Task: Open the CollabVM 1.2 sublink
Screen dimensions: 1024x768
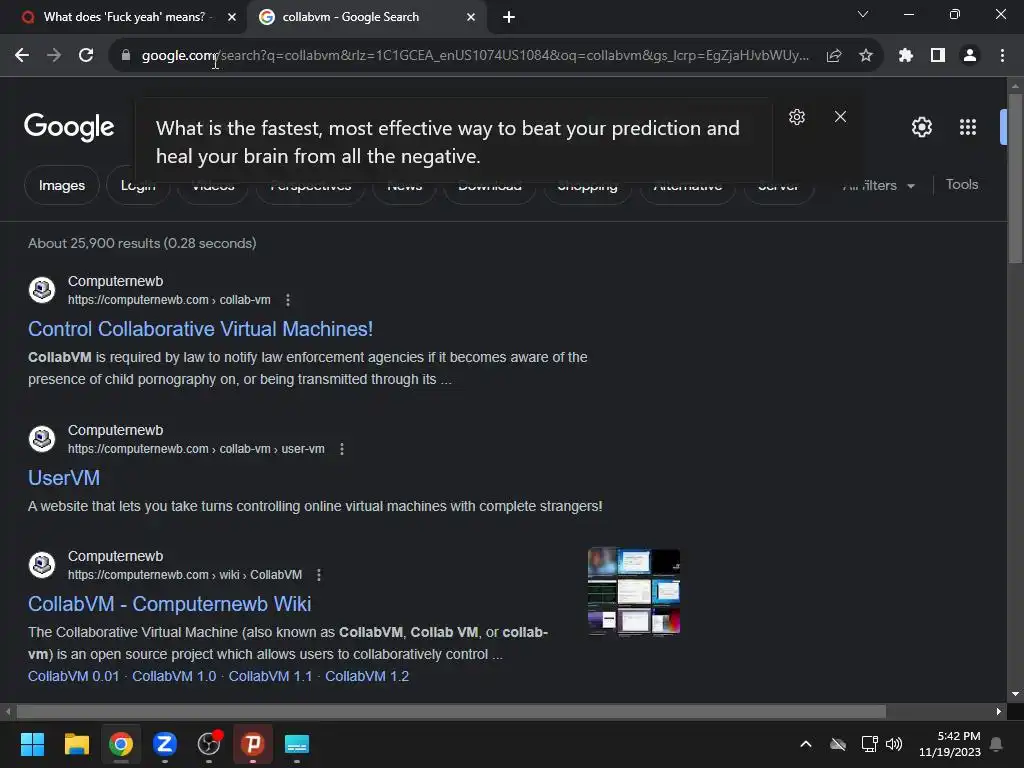Action: [367, 676]
